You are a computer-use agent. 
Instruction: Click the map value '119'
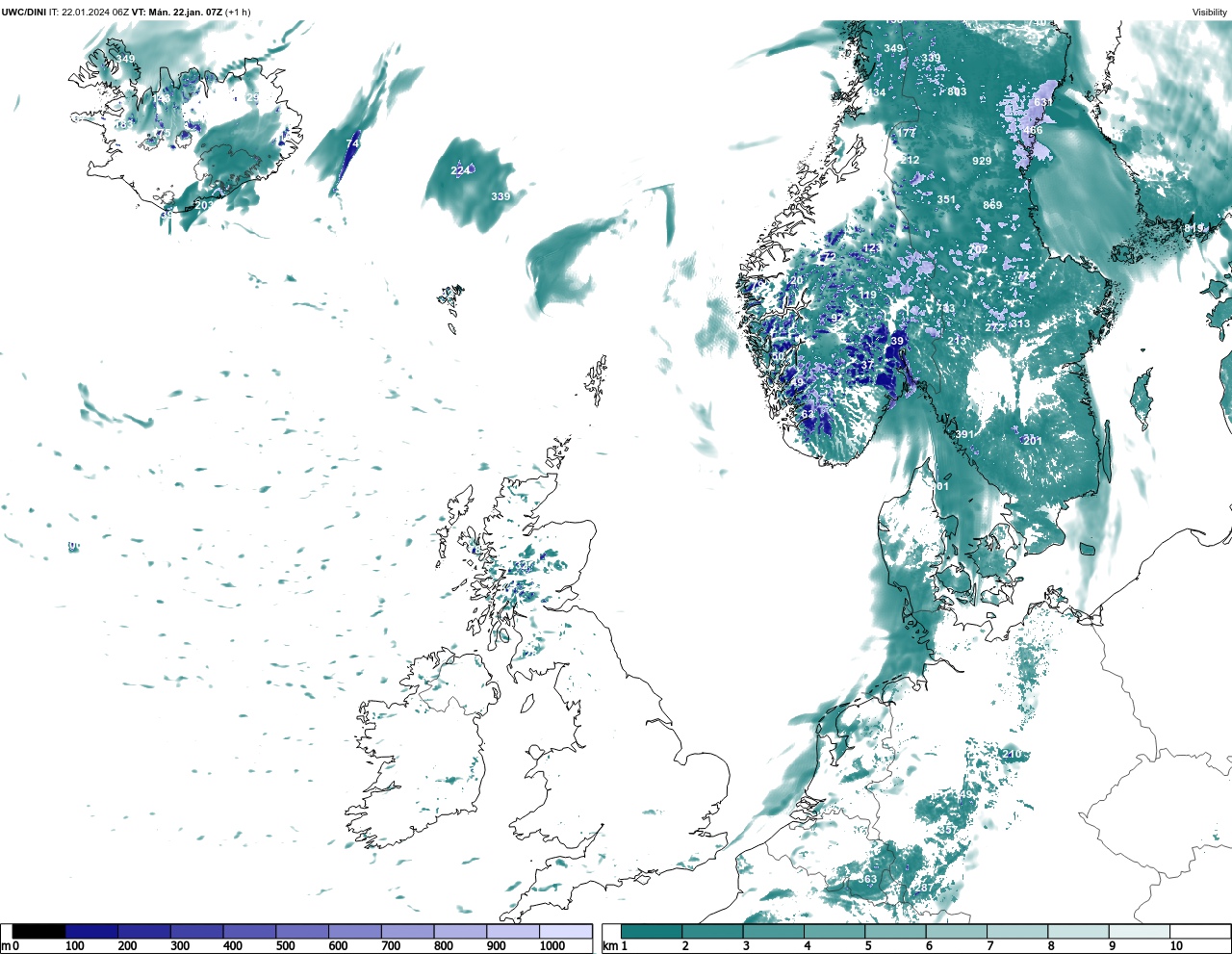pyautogui.click(x=867, y=296)
